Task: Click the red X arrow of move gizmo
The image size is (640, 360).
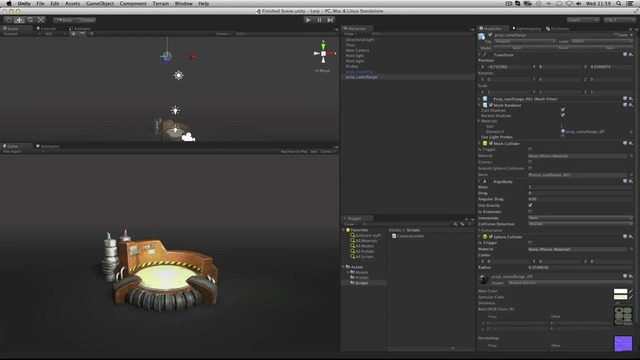Action: coord(192,57)
